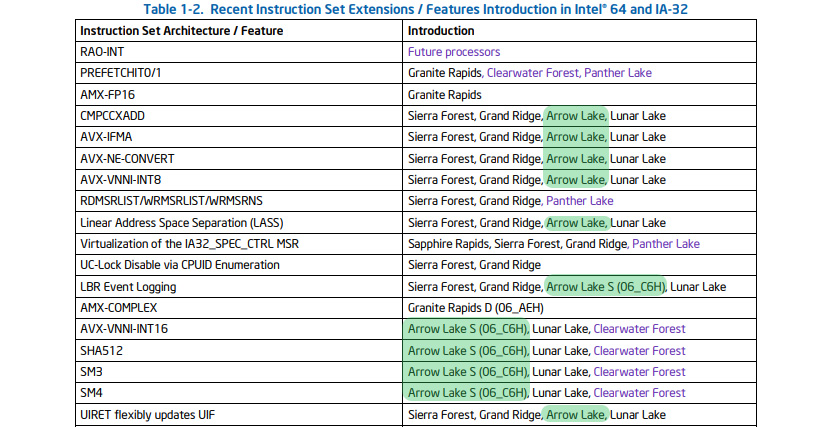This screenshot has height=427, width=831.
Task: Select 'UC-Lock Disable via CPUID Enumeration' cell
Action: pos(239,265)
